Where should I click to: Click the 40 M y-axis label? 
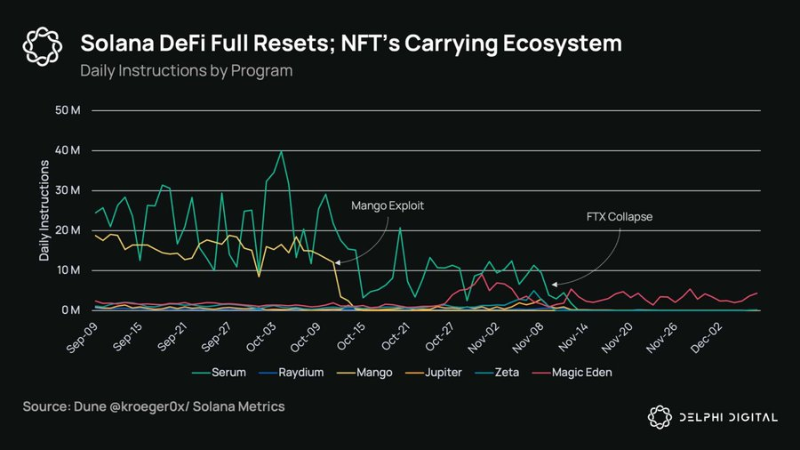coord(67,150)
